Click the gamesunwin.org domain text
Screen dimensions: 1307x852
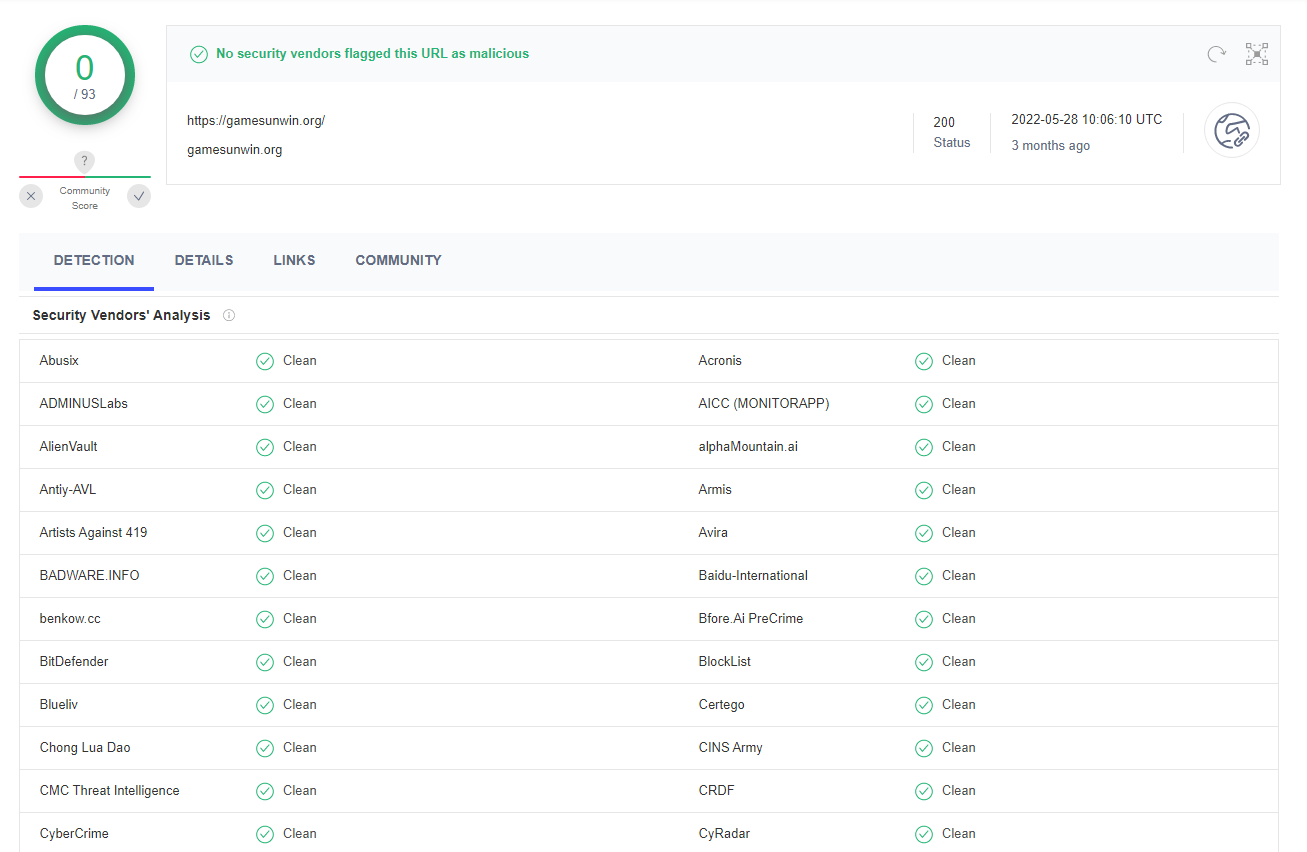[234, 150]
